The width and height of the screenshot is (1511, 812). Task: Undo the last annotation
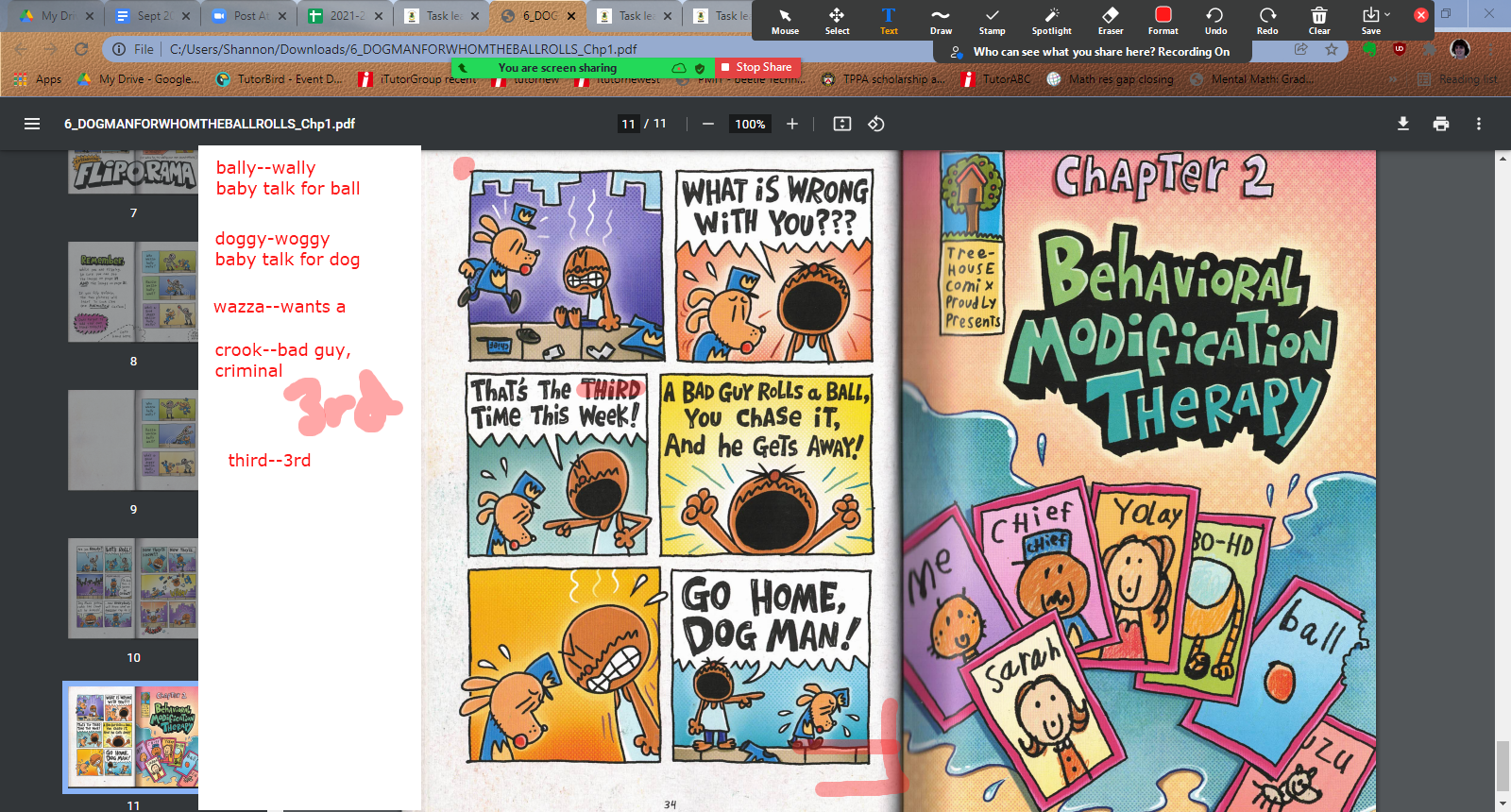[x=1215, y=21]
